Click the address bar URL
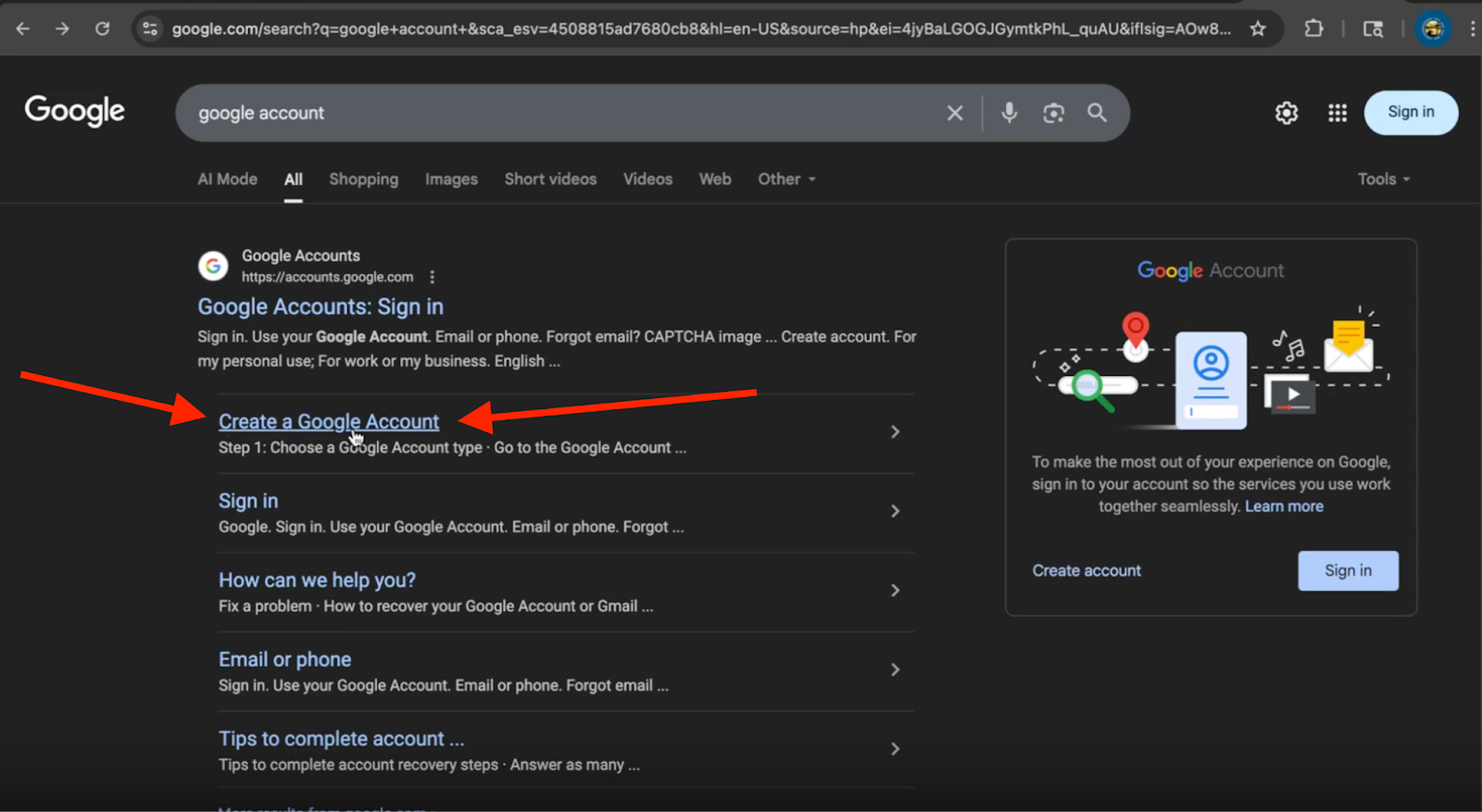Screen dimensions: 1482x812 pos(701,29)
